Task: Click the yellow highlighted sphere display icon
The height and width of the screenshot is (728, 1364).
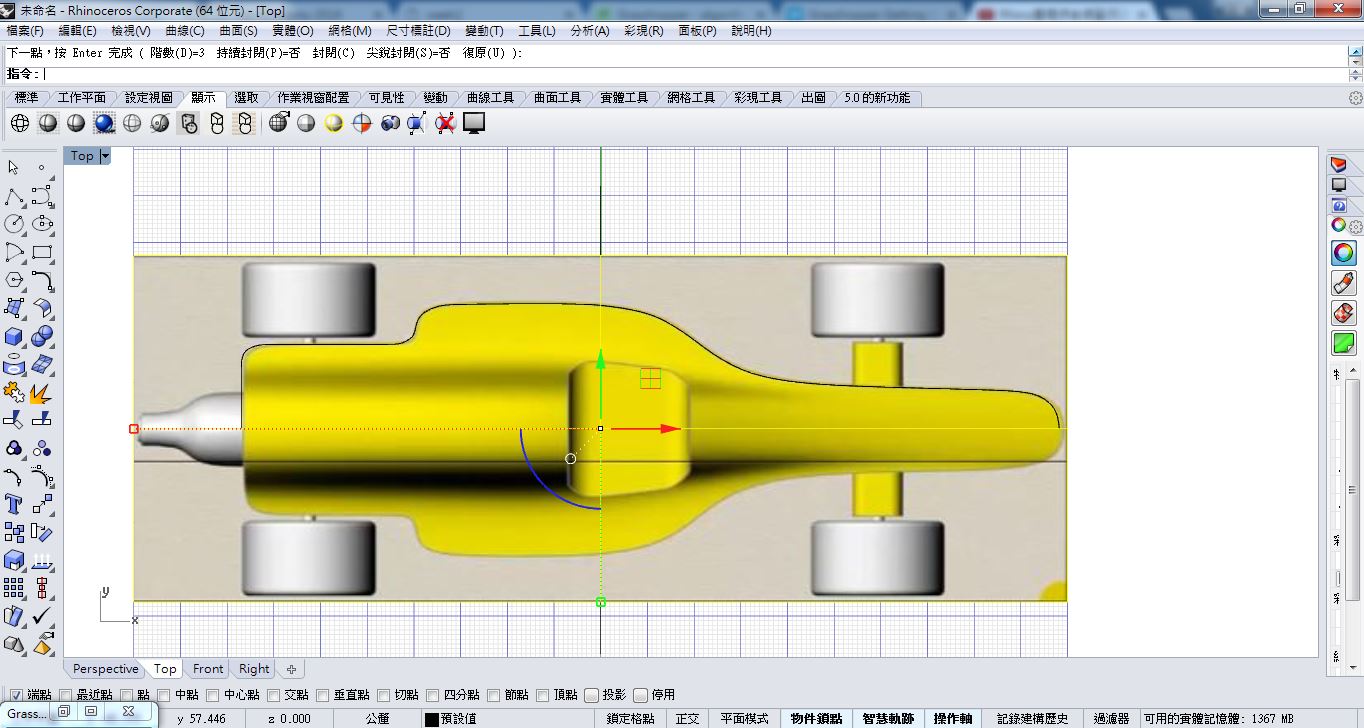Action: click(334, 123)
